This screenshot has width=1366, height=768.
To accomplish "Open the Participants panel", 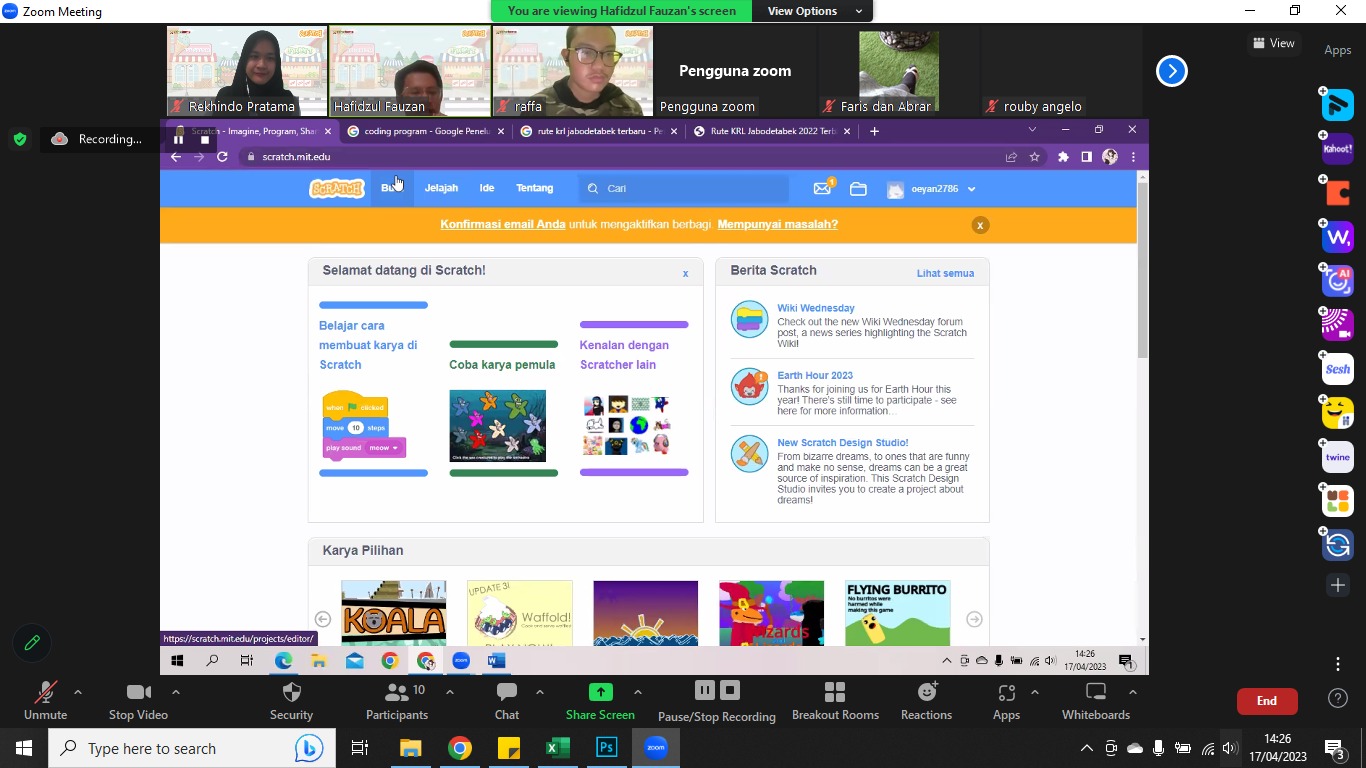I will (397, 693).
